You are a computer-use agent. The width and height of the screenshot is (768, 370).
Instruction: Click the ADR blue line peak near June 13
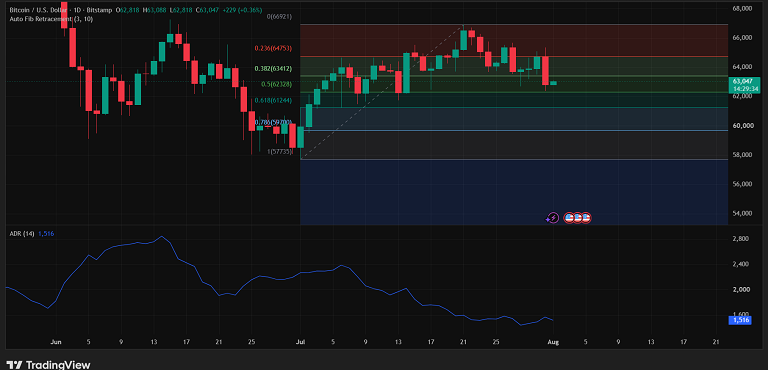[162, 236]
